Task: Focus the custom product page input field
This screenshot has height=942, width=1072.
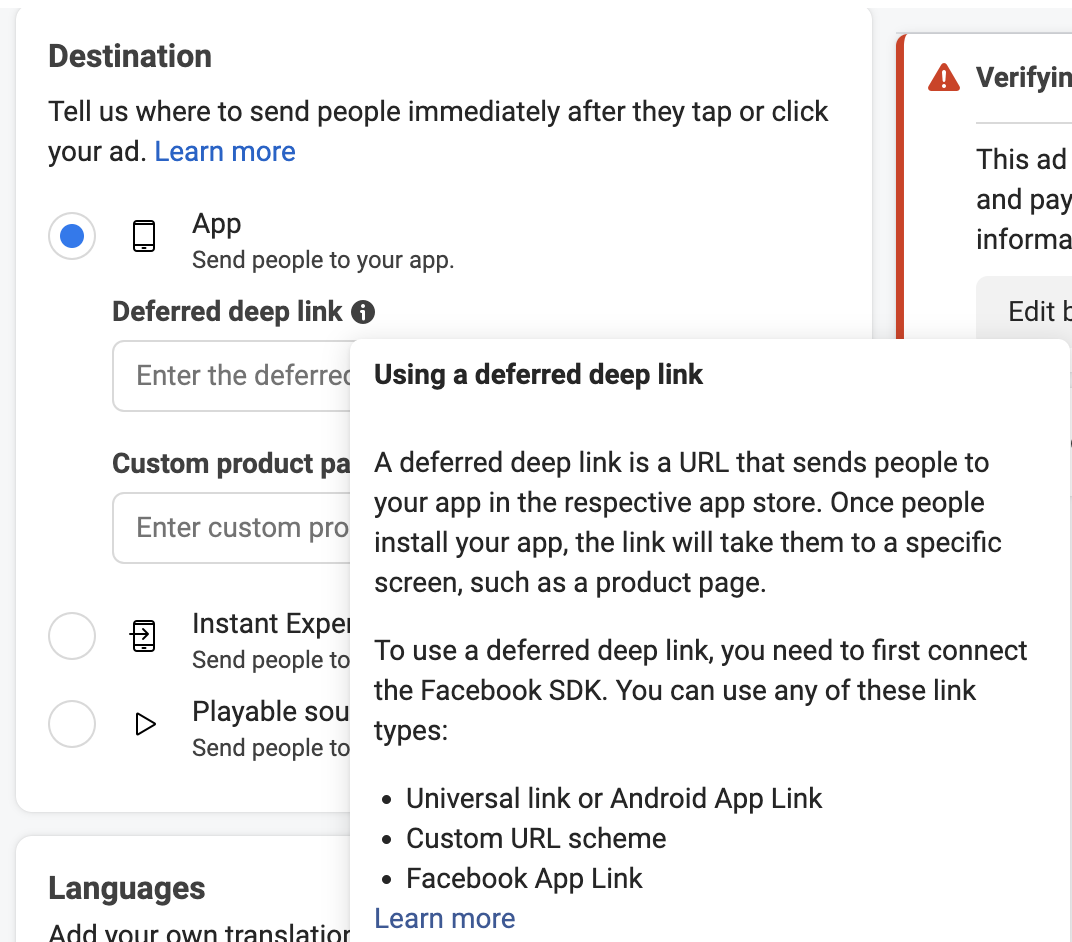Action: coord(232,528)
